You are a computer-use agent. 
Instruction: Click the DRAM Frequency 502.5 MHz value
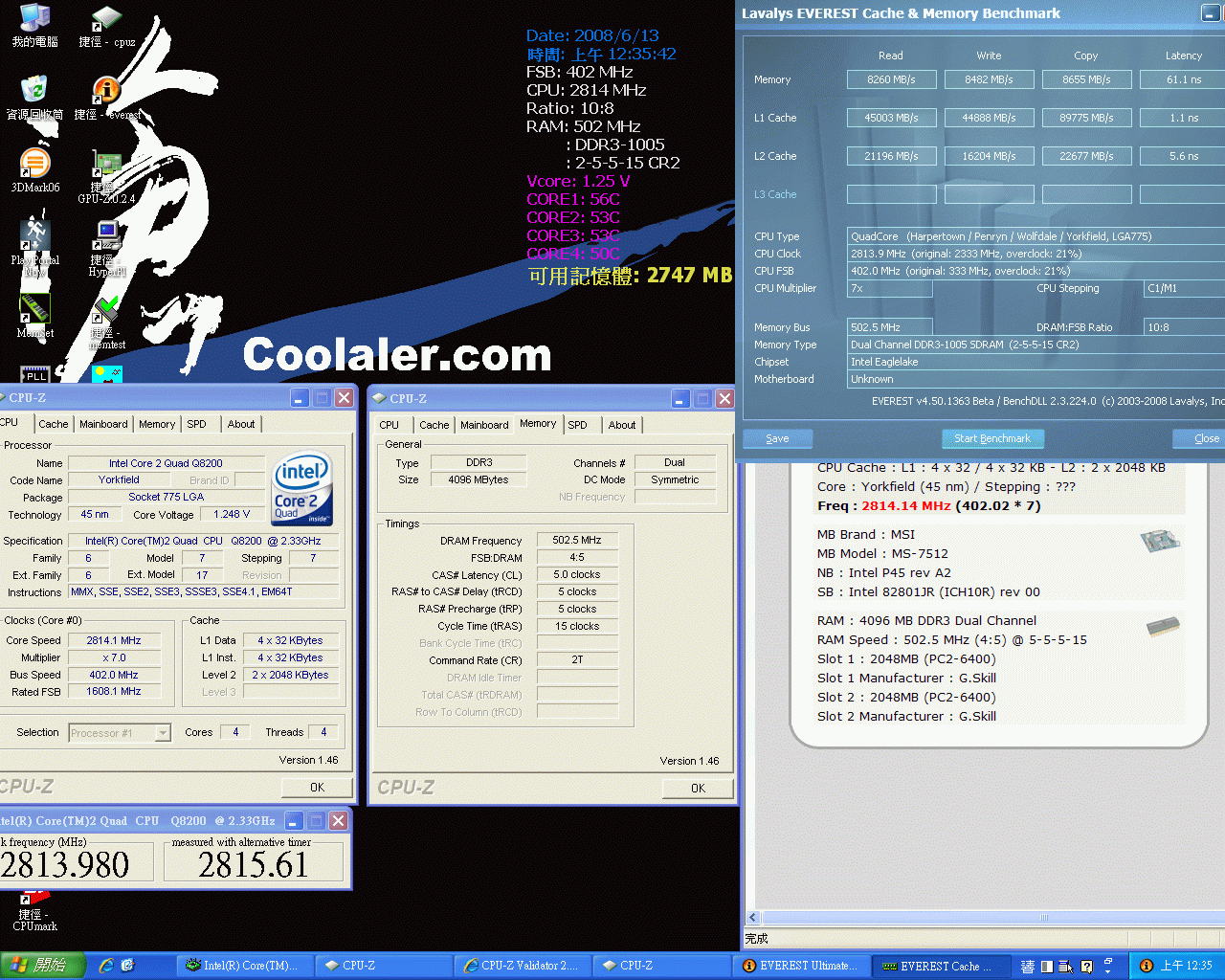pyautogui.click(x=577, y=540)
